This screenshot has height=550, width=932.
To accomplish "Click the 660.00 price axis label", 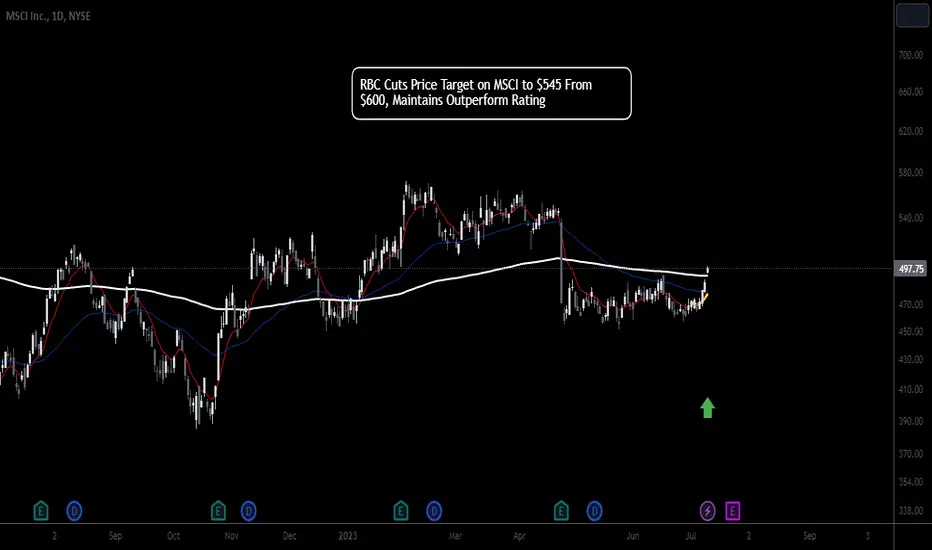I will click(x=911, y=92).
